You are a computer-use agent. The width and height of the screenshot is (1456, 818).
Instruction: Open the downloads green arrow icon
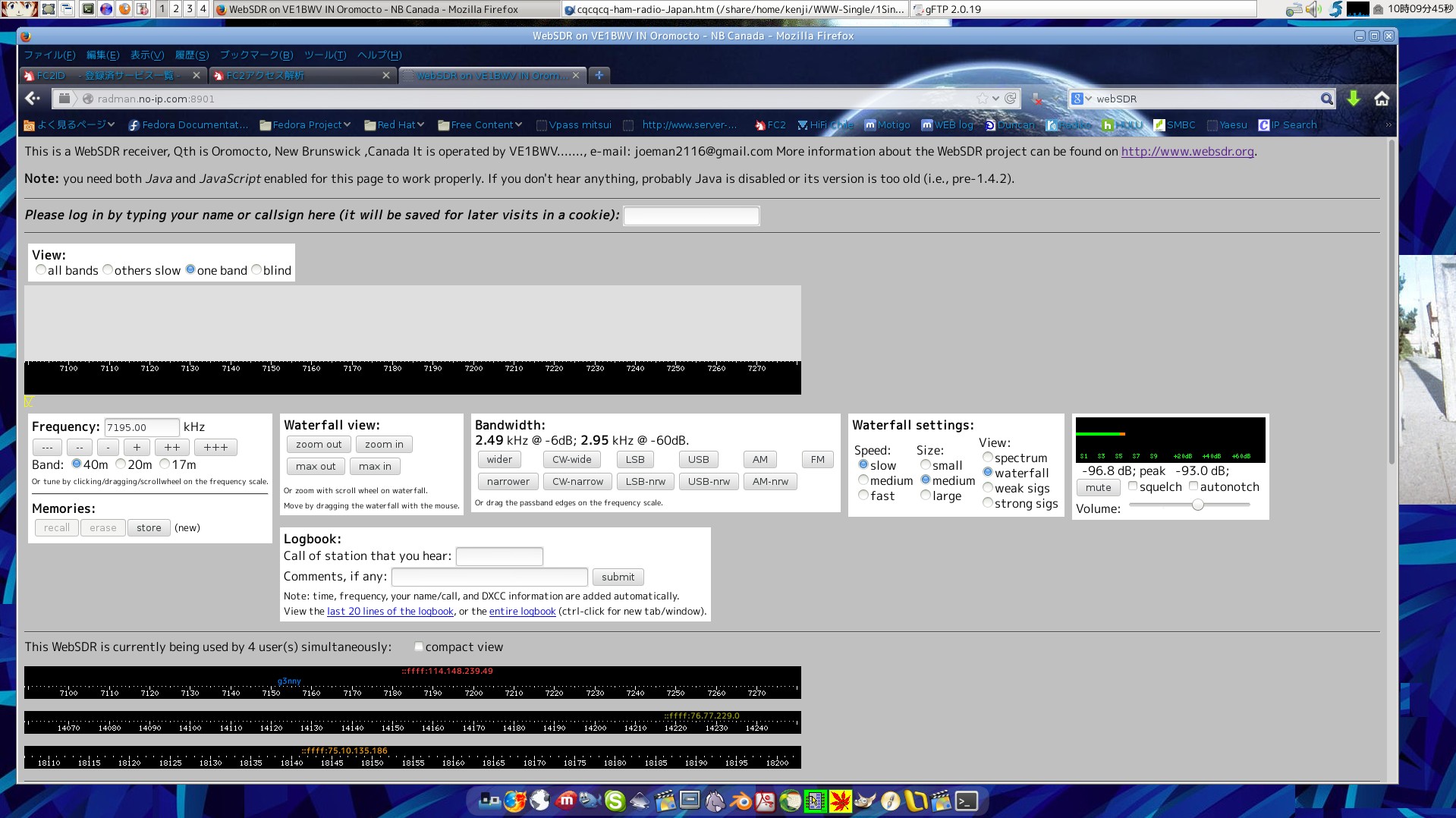(x=1353, y=99)
